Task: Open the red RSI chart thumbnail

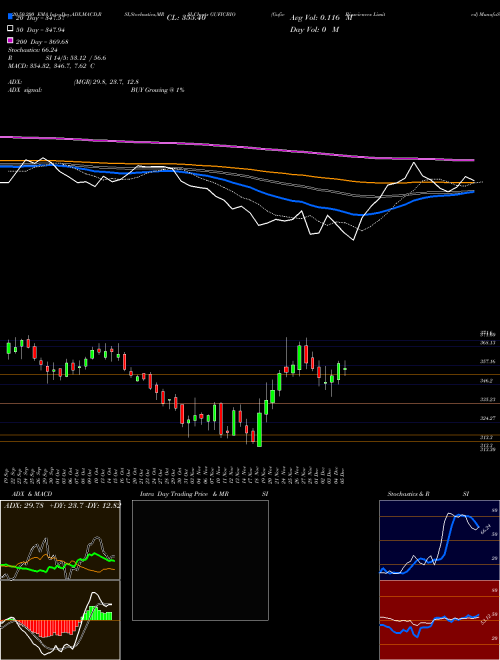Action: (x=439, y=620)
